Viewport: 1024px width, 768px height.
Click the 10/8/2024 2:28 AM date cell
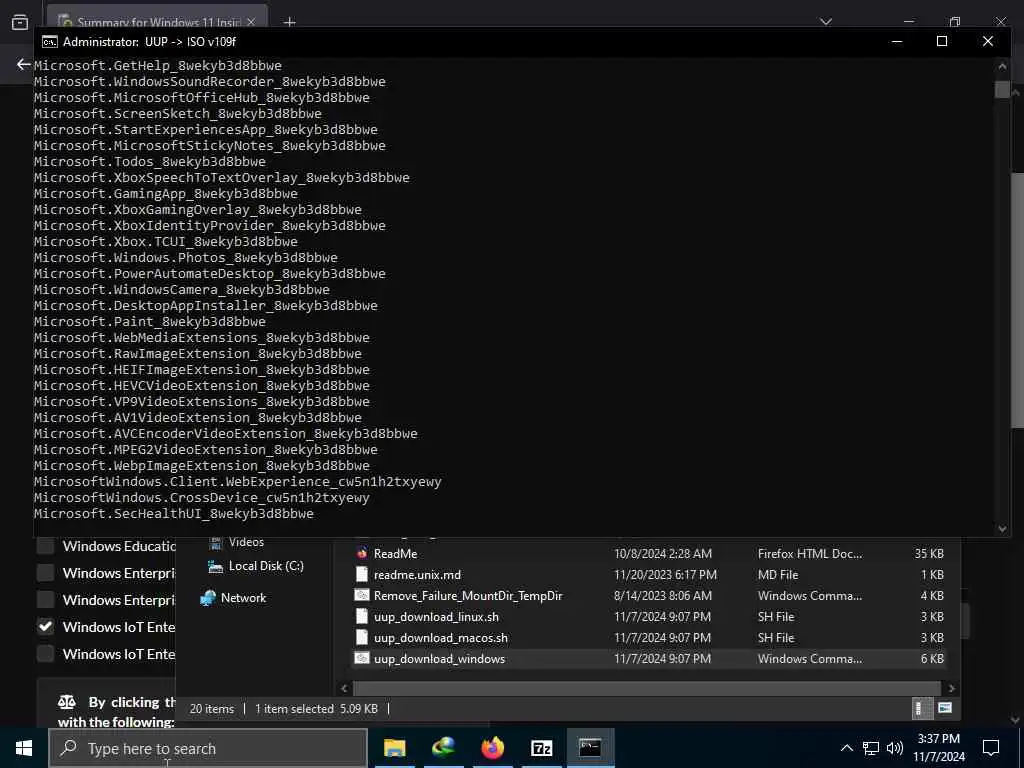point(662,553)
